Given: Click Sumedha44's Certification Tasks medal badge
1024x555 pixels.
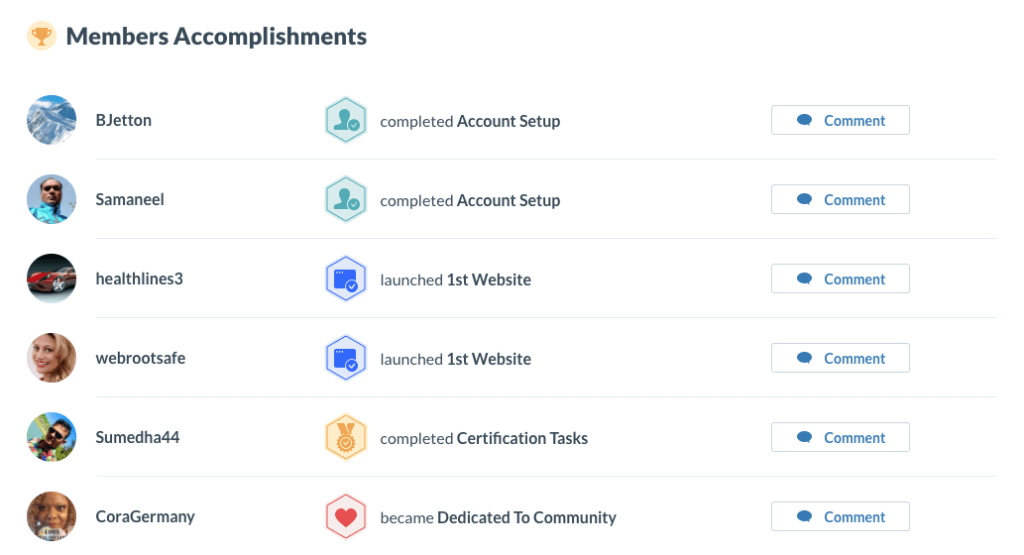Looking at the screenshot, I should tap(346, 438).
